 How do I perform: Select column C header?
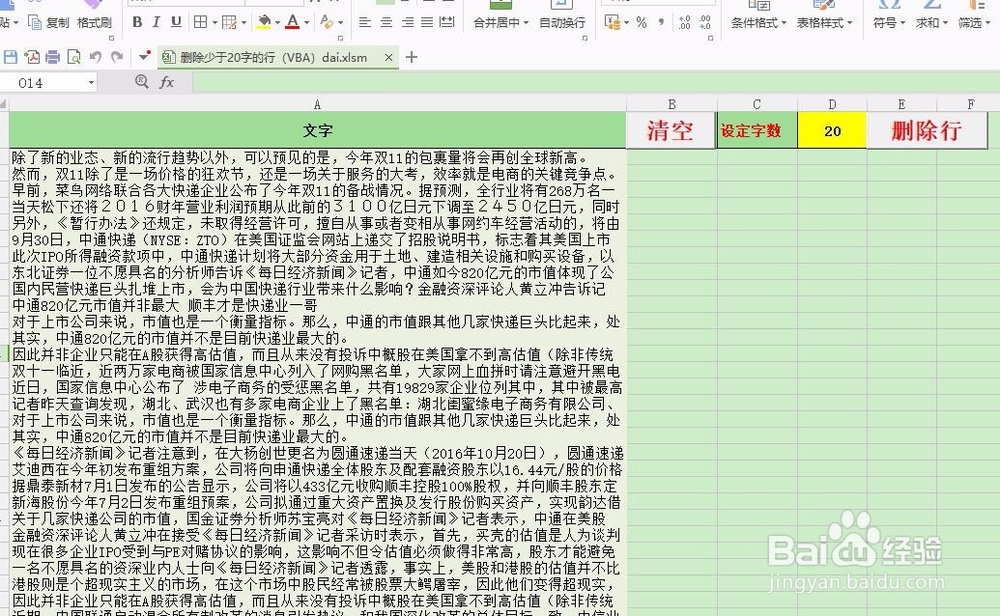(x=757, y=105)
